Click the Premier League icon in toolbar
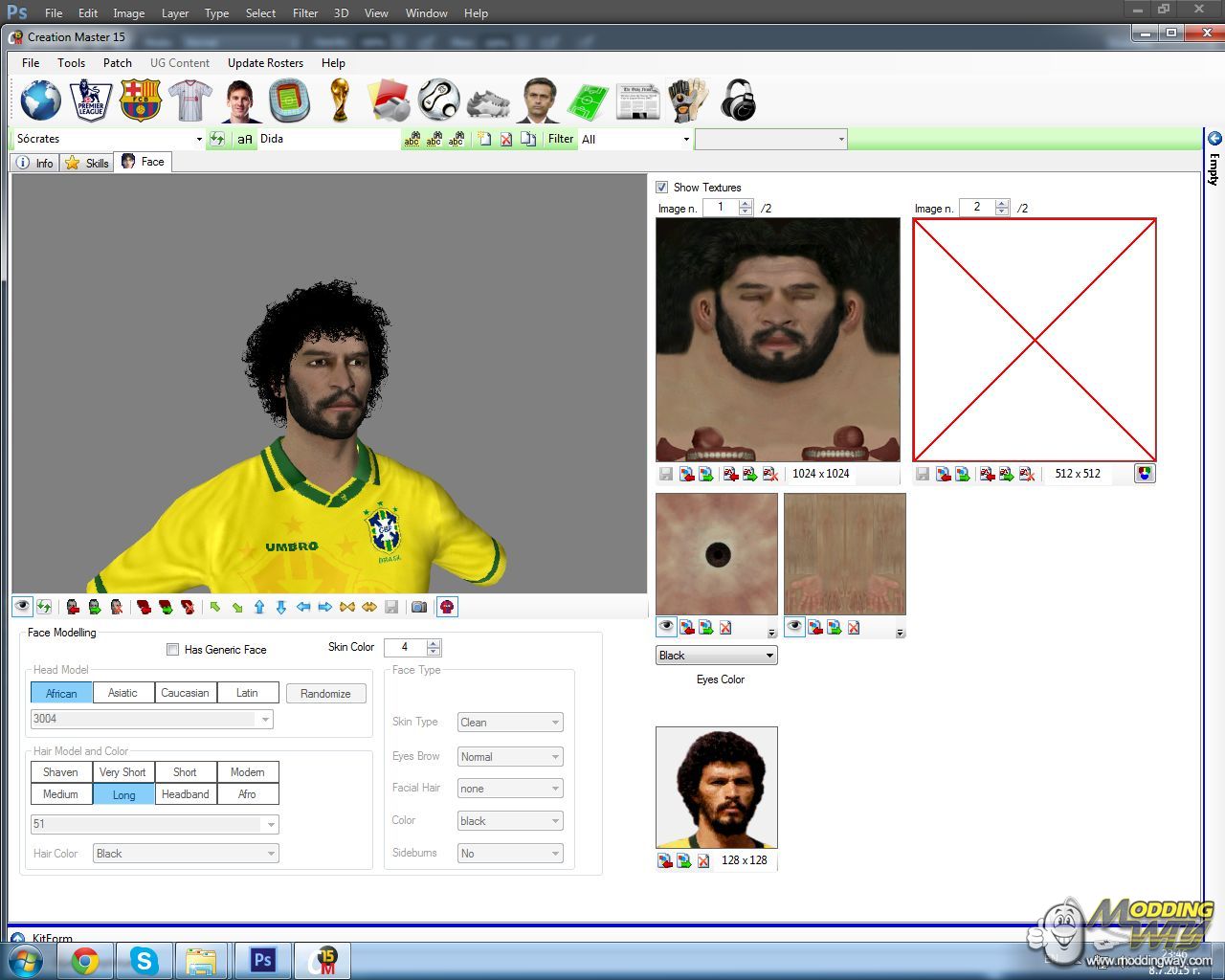1225x980 pixels. (91, 100)
